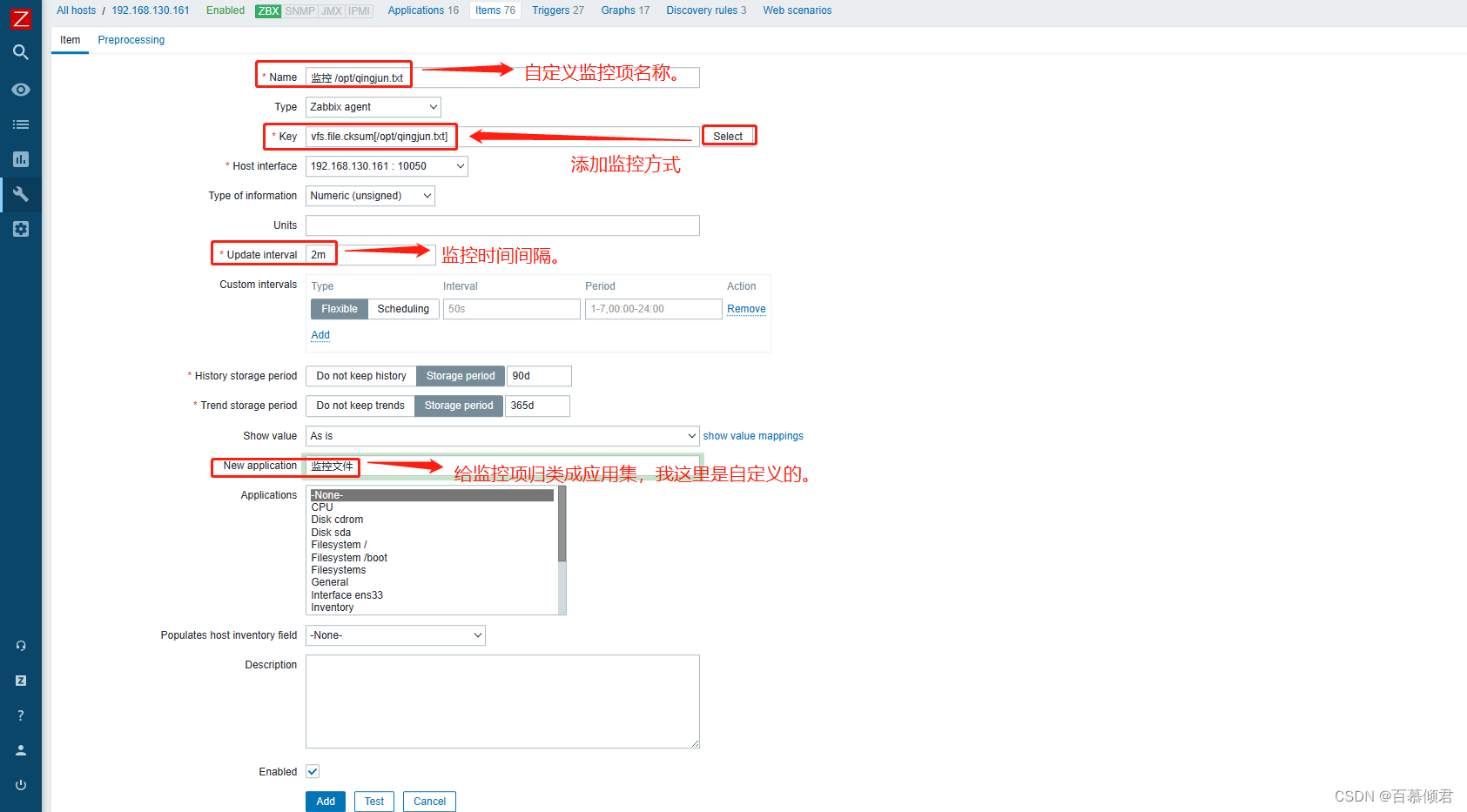Open the Administration gear icon
Viewport: 1467px width, 812px height.
[x=21, y=229]
